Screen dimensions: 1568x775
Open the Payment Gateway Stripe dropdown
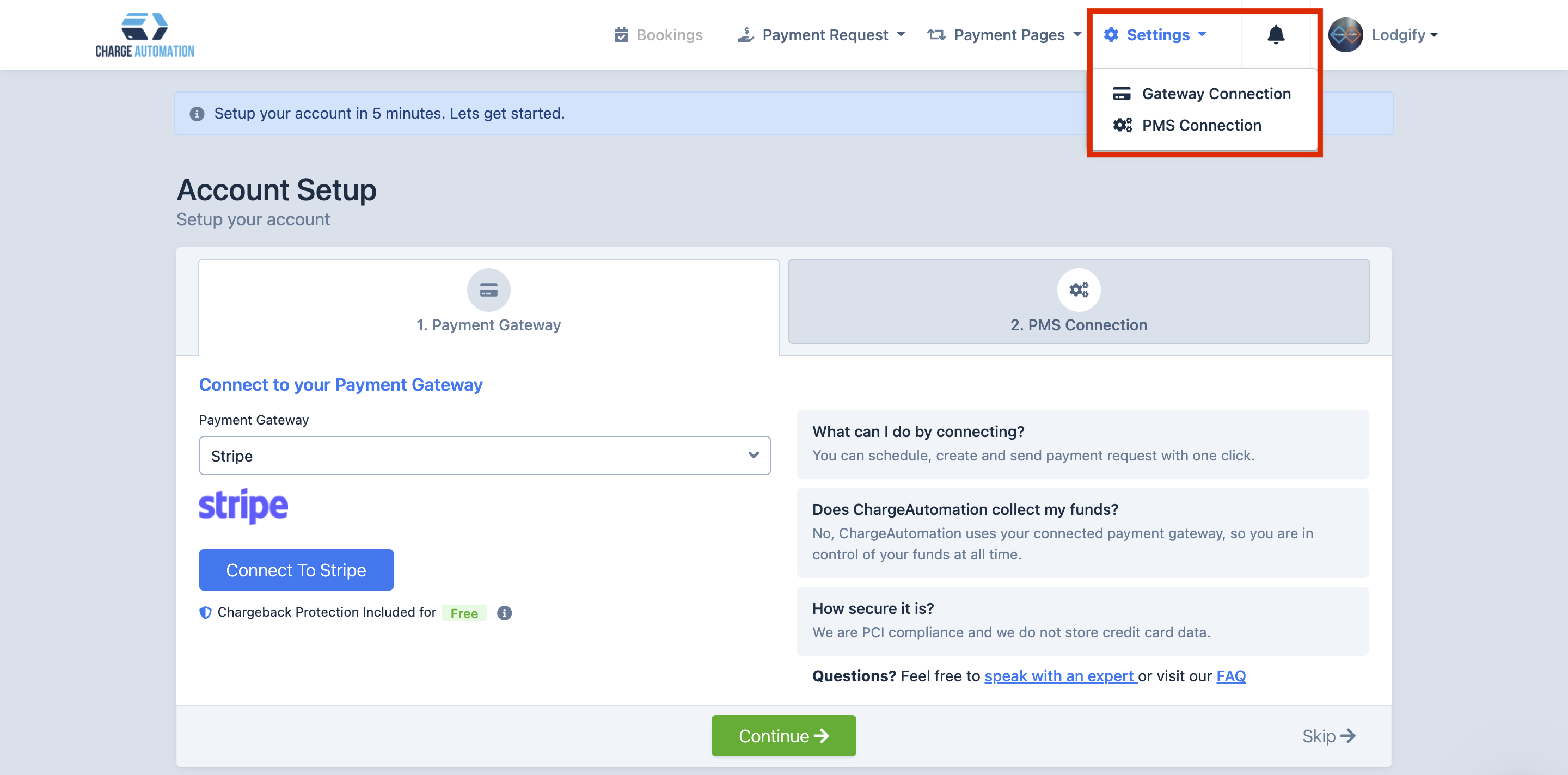(485, 456)
